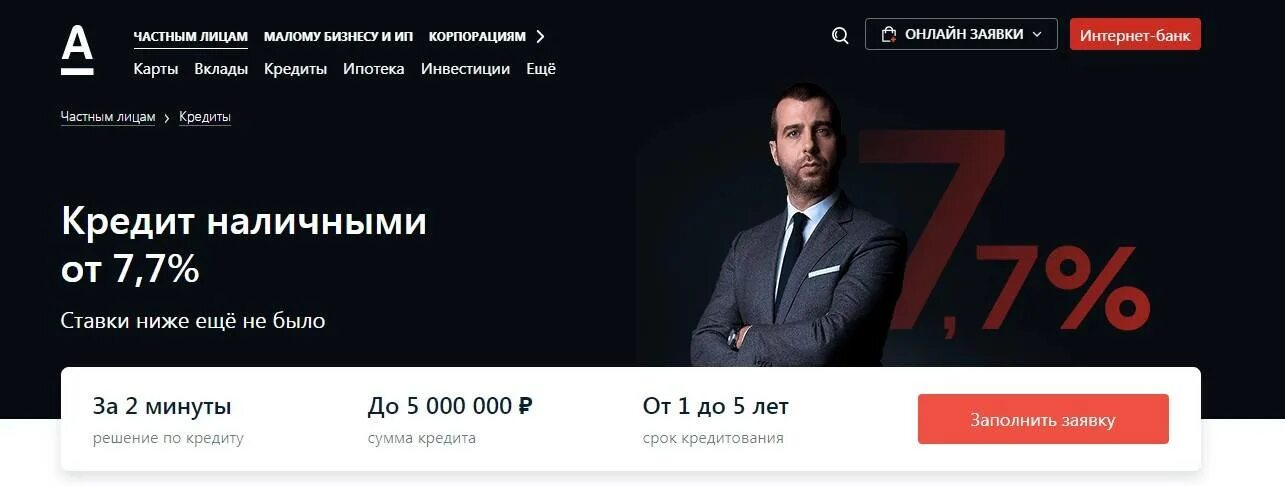
Task: Click the Интернет-банк button
Action: point(1135,34)
